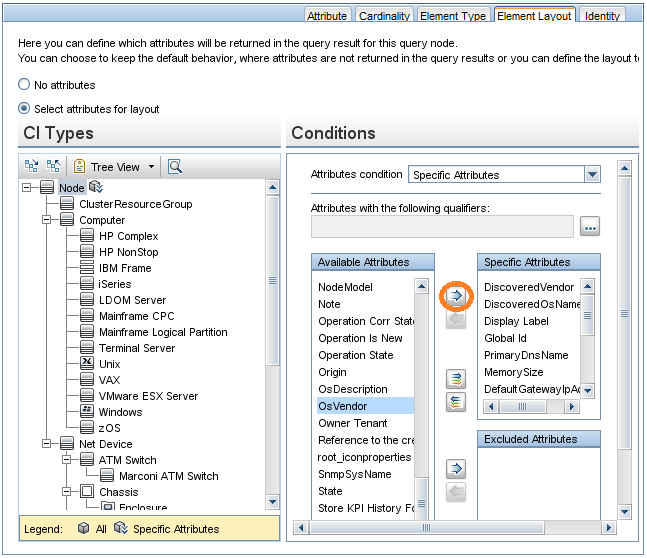The height and width of the screenshot is (558, 647).
Task: Open the Tree View dropdown arrow
Action: (152, 167)
